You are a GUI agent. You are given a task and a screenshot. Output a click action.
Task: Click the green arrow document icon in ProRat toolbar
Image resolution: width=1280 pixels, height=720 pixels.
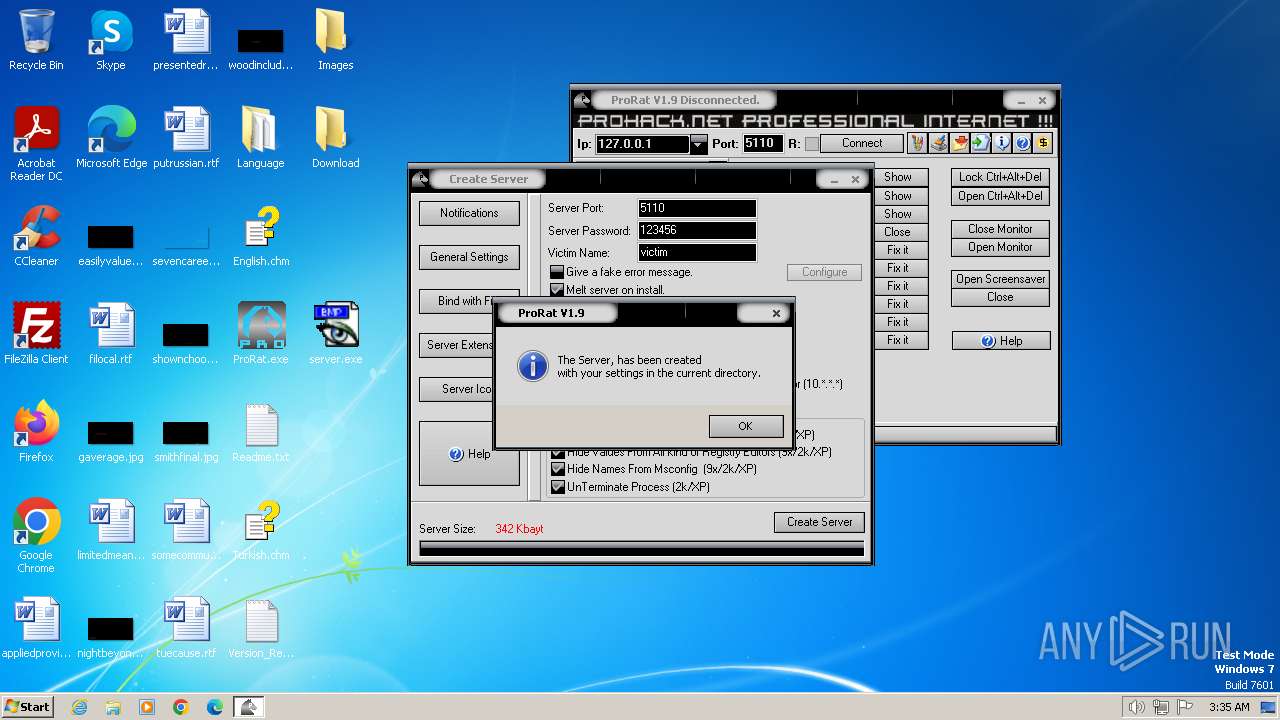click(x=980, y=143)
